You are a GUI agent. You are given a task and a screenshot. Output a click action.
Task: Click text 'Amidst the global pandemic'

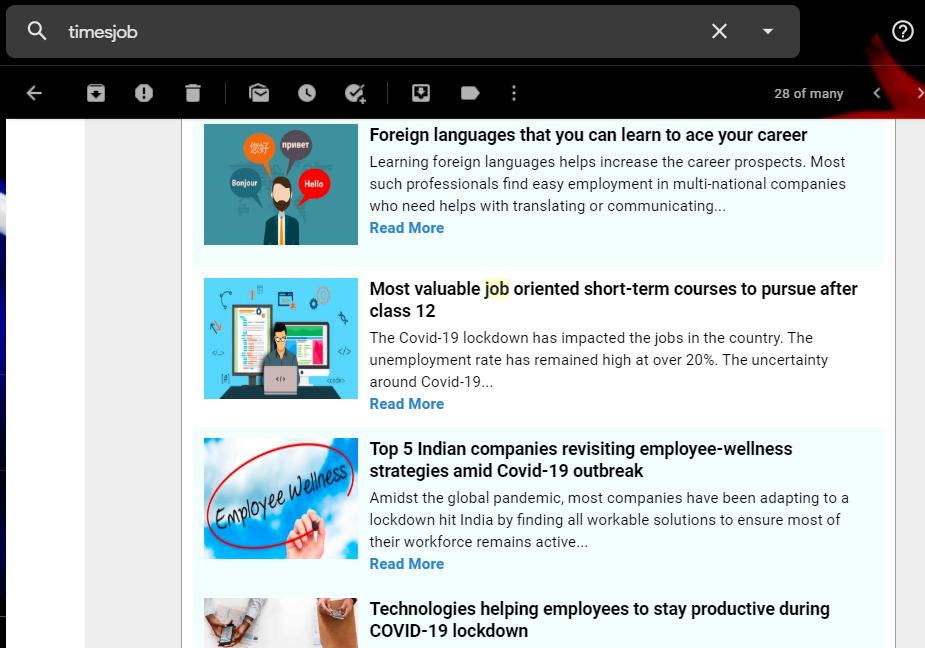tap(466, 498)
